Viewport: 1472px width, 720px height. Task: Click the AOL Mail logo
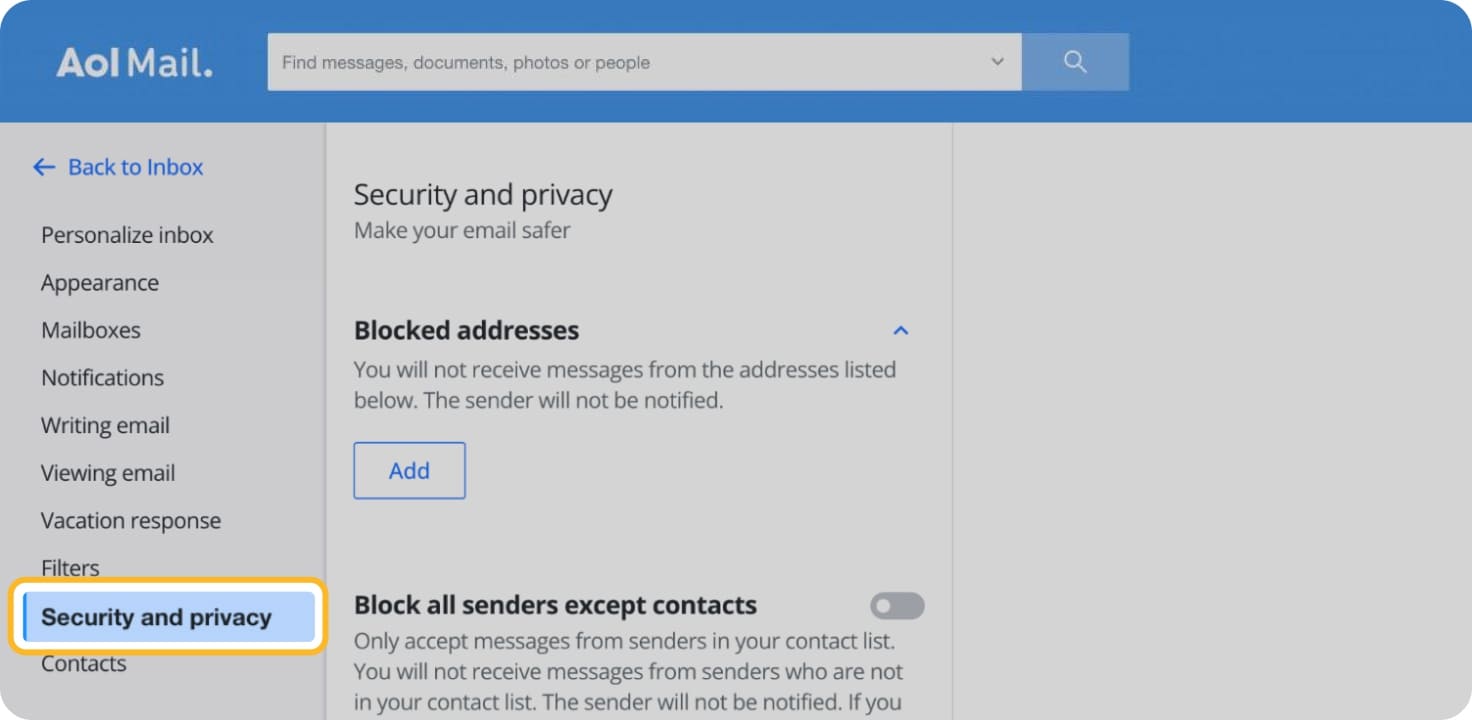[x=134, y=62]
